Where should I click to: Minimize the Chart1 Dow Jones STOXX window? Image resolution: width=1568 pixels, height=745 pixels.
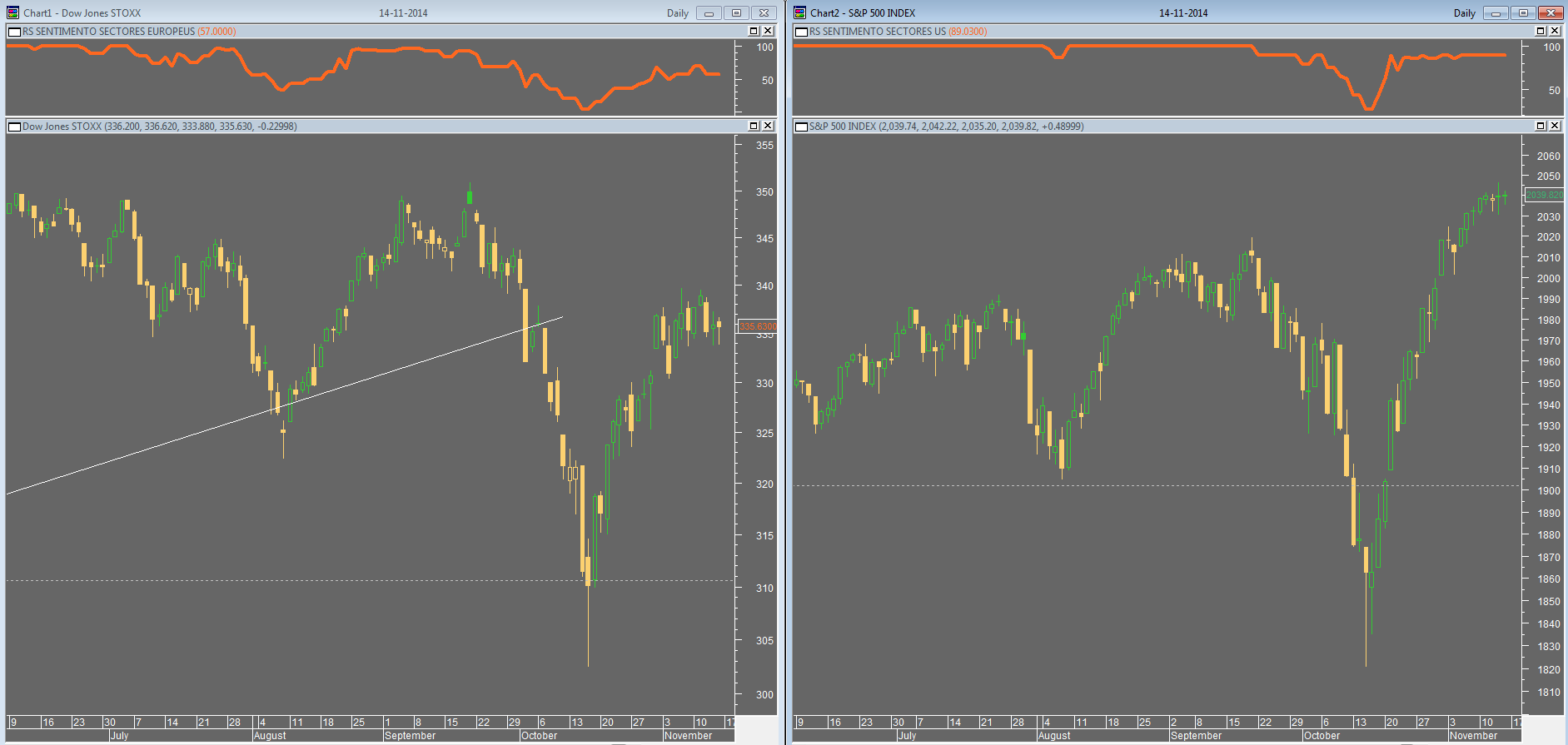(x=709, y=12)
